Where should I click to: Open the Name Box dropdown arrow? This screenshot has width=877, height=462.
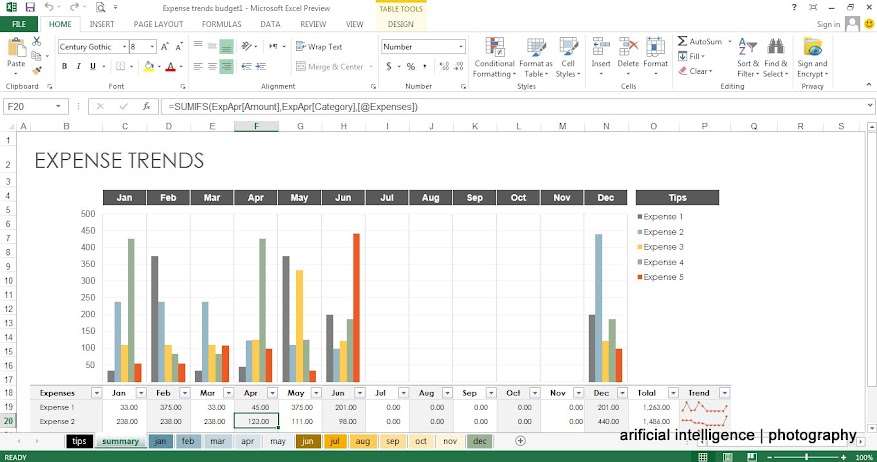tap(58, 106)
